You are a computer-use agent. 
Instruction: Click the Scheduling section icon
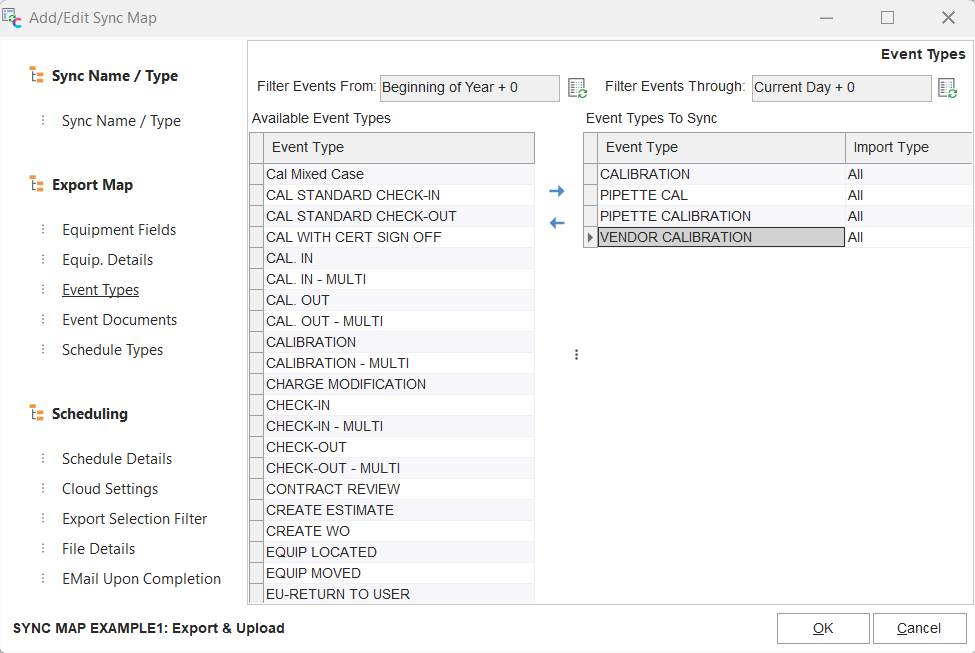tap(36, 414)
